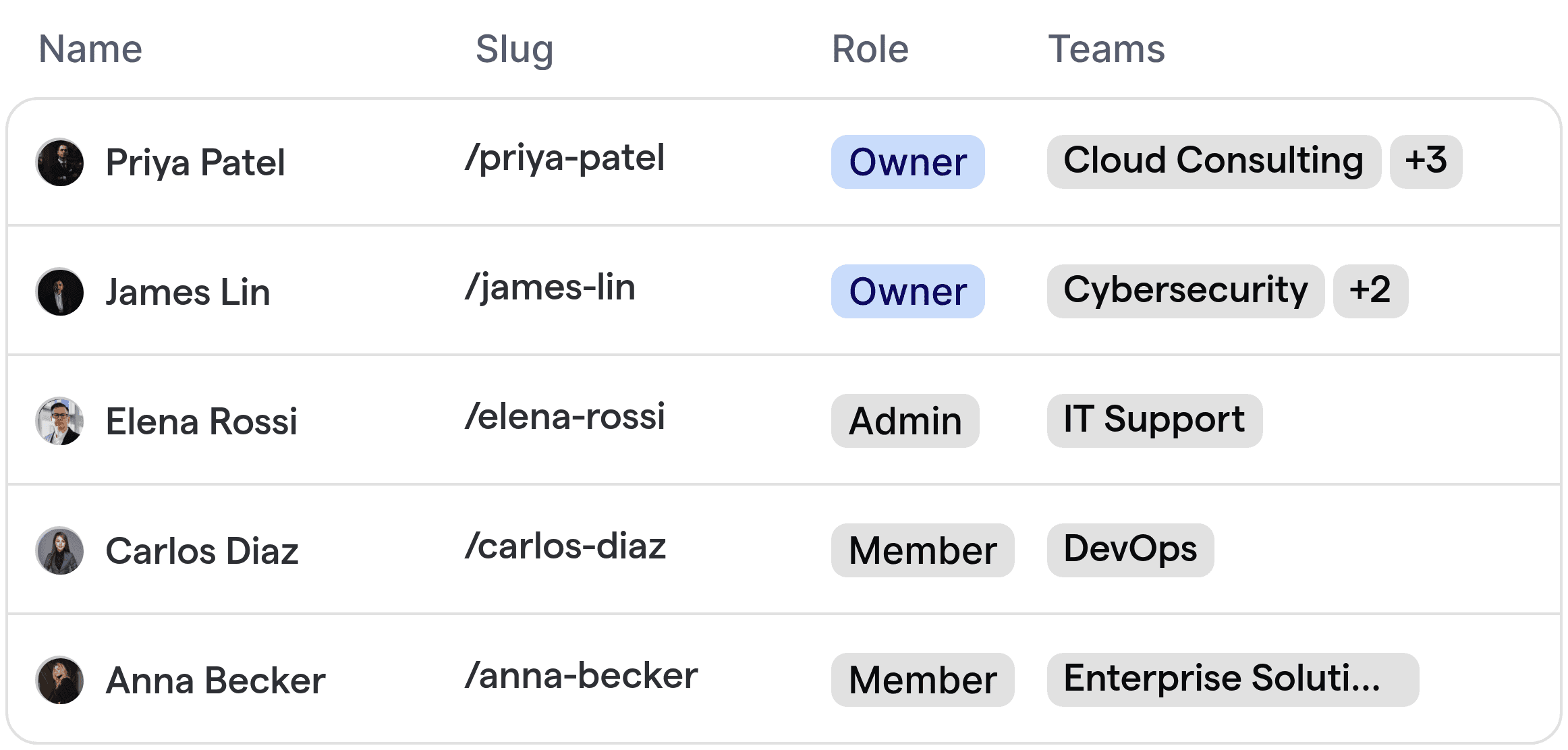Select the DevOps team badge

[x=1129, y=550]
